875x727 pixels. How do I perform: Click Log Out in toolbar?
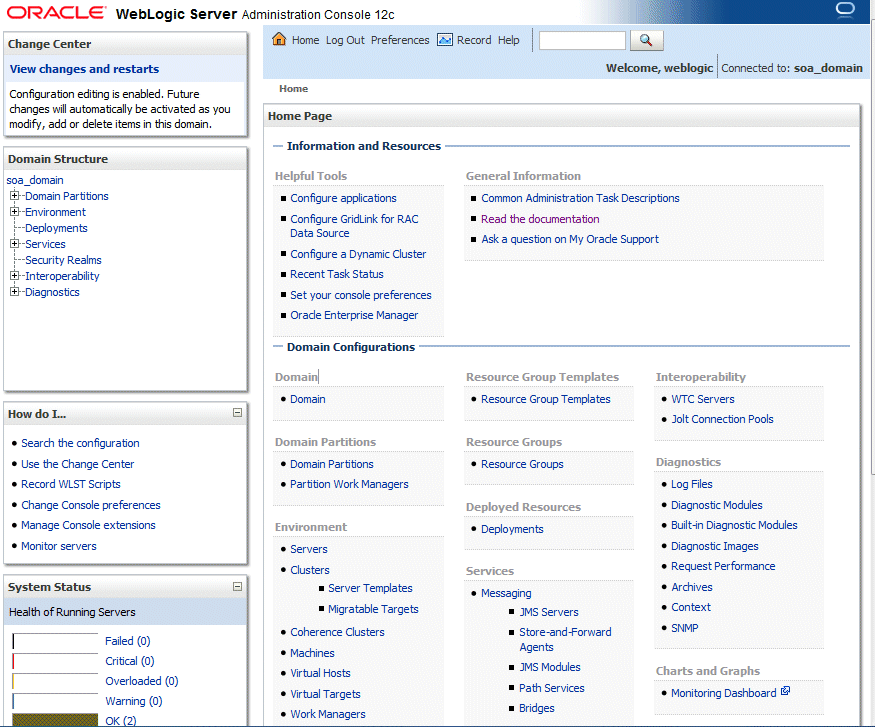point(345,40)
